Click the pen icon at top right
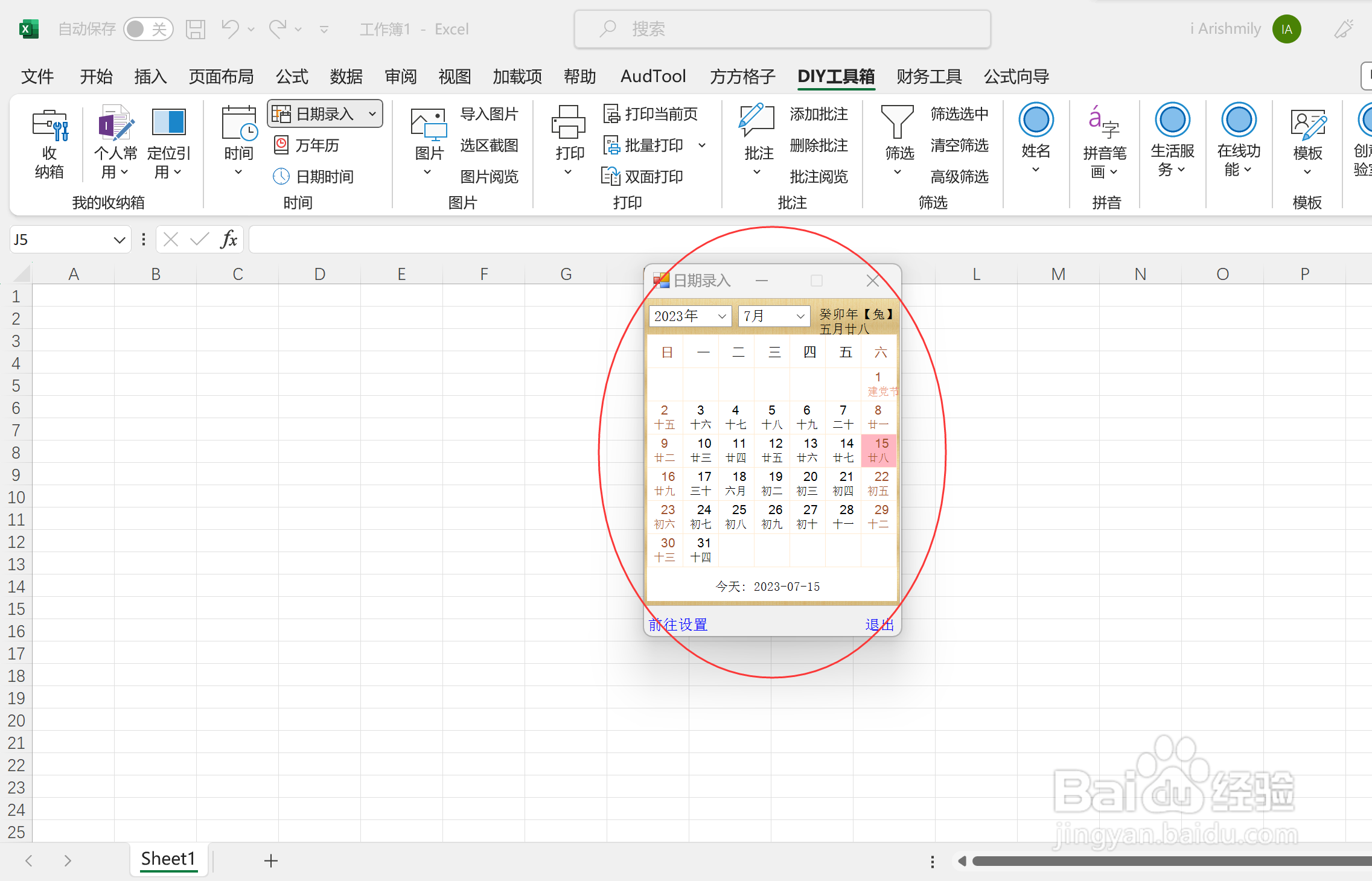Viewport: 1372px width, 881px height. click(1344, 28)
